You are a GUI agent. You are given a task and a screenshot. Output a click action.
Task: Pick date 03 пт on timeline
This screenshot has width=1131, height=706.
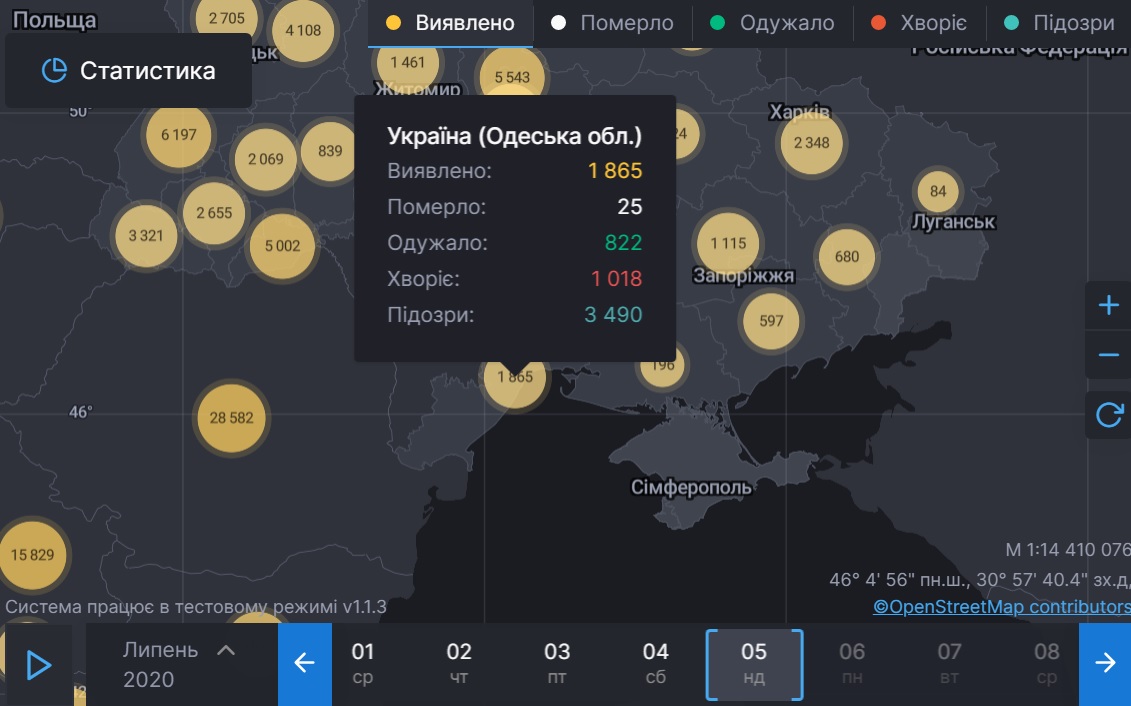tap(557, 664)
